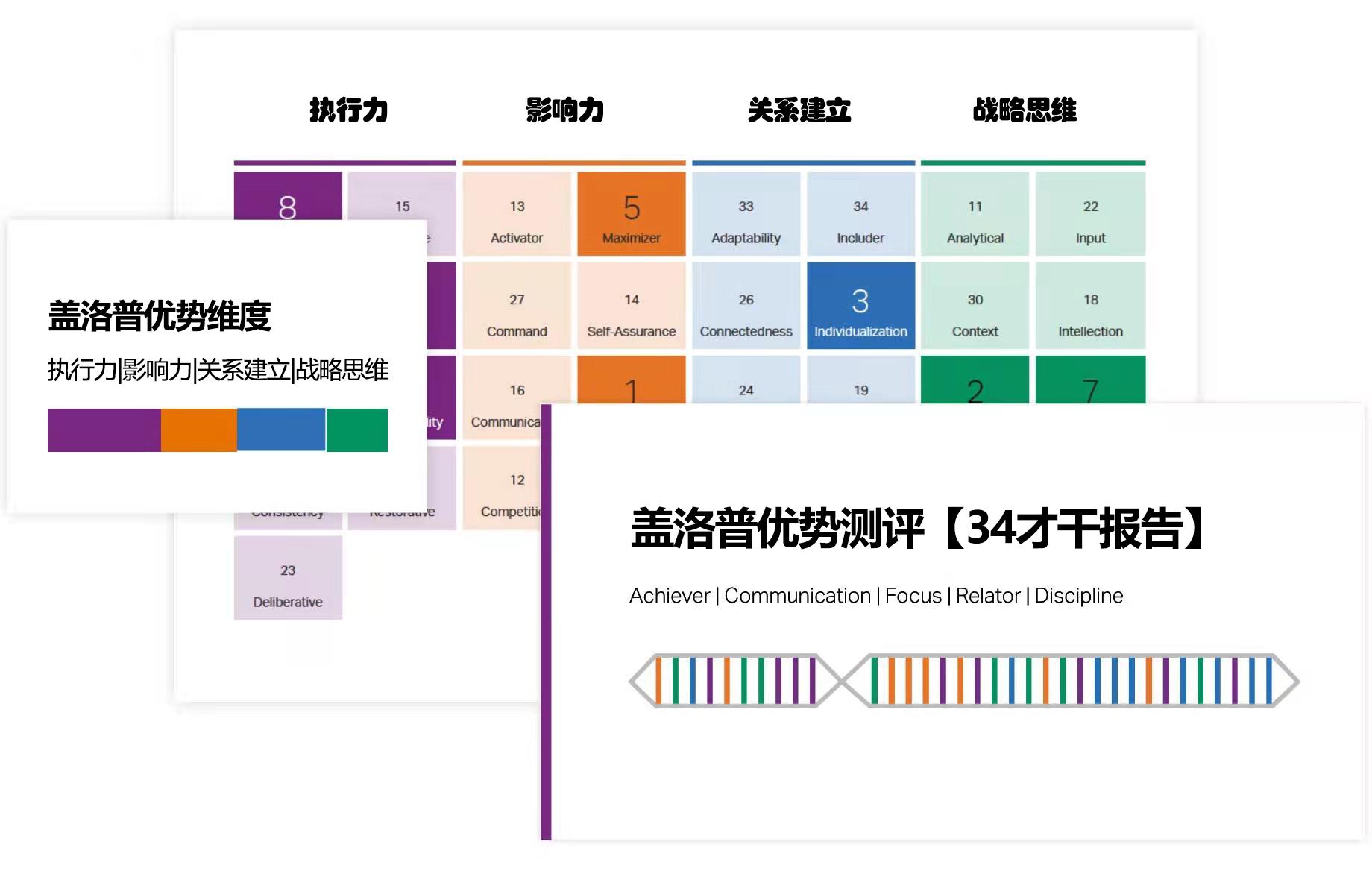1372x871 pixels.
Task: Click the 战略思维 column heading
Action: pyautogui.click(x=1025, y=110)
